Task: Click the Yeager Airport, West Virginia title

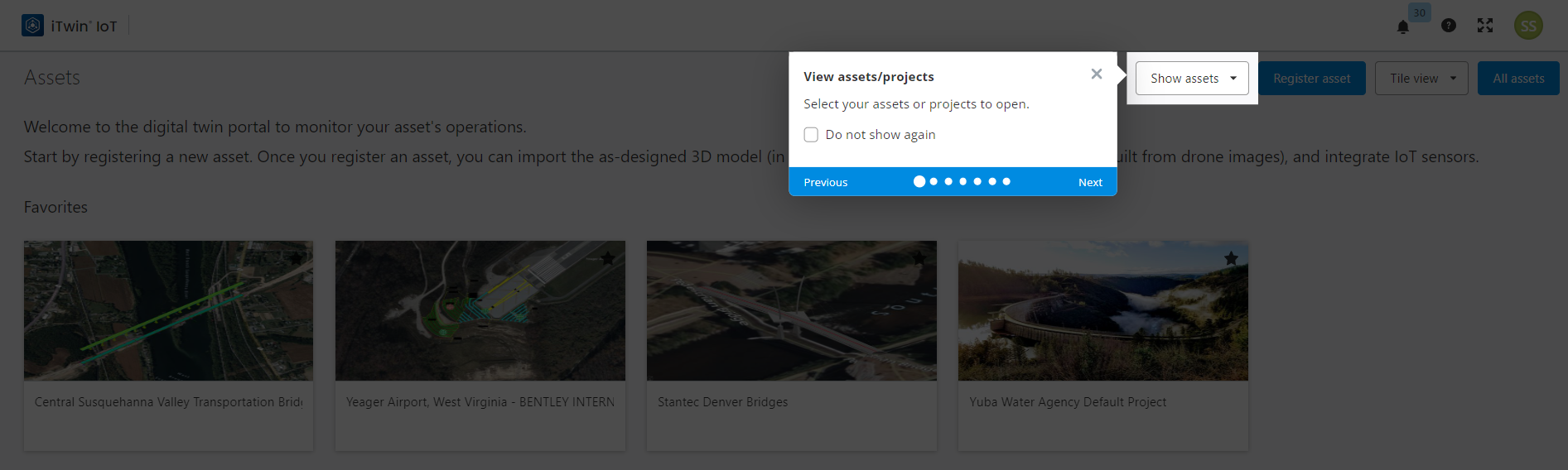Action: [x=480, y=402]
